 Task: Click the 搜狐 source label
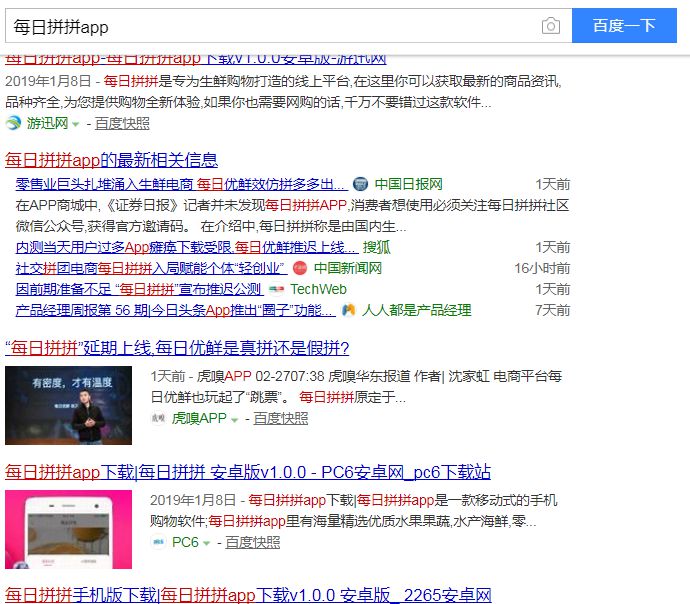click(x=376, y=247)
